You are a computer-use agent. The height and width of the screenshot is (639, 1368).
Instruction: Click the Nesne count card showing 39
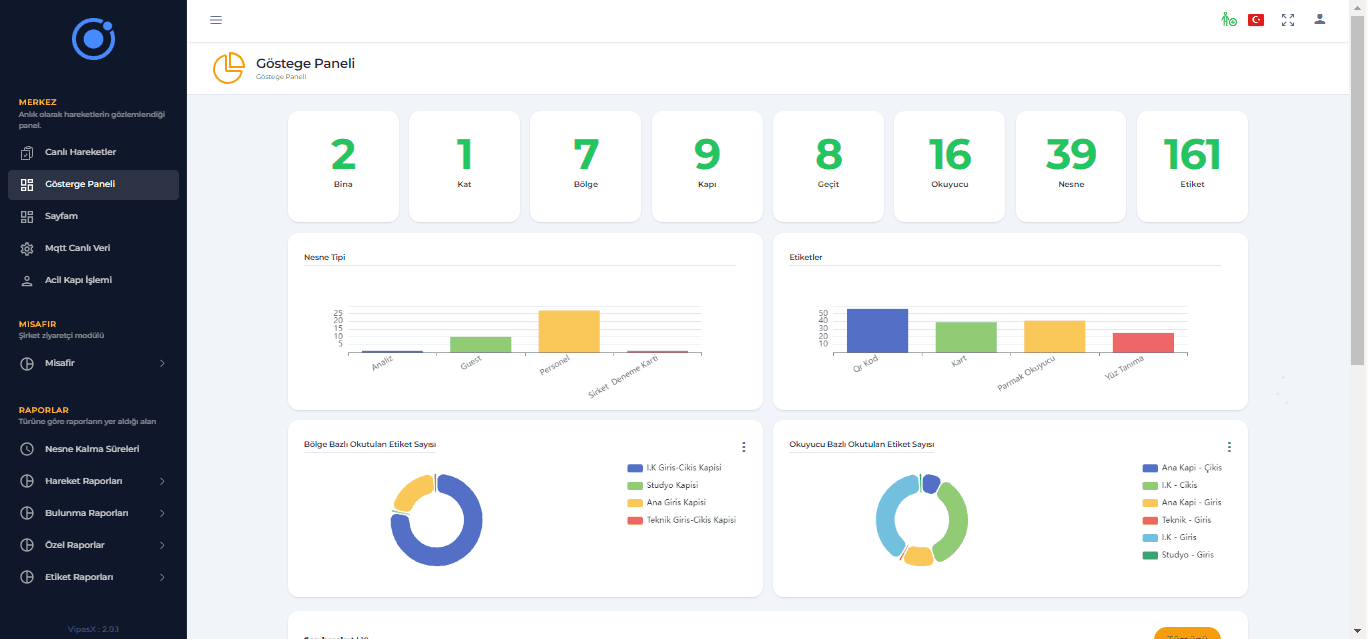pyautogui.click(x=1071, y=166)
